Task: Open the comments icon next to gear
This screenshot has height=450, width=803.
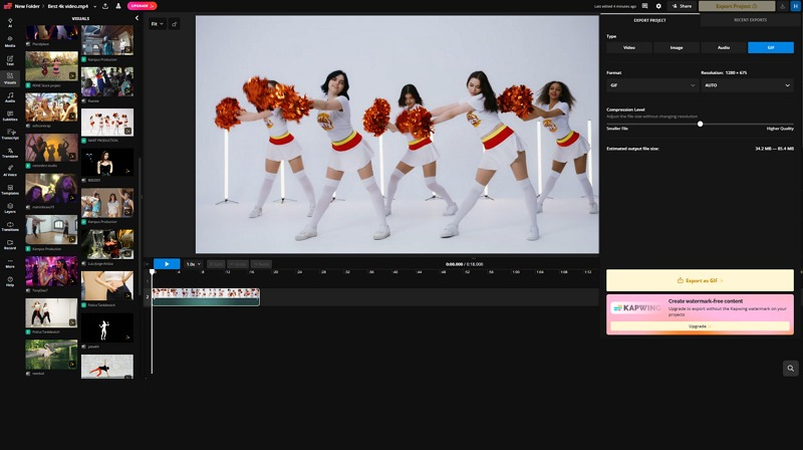Action: (645, 6)
